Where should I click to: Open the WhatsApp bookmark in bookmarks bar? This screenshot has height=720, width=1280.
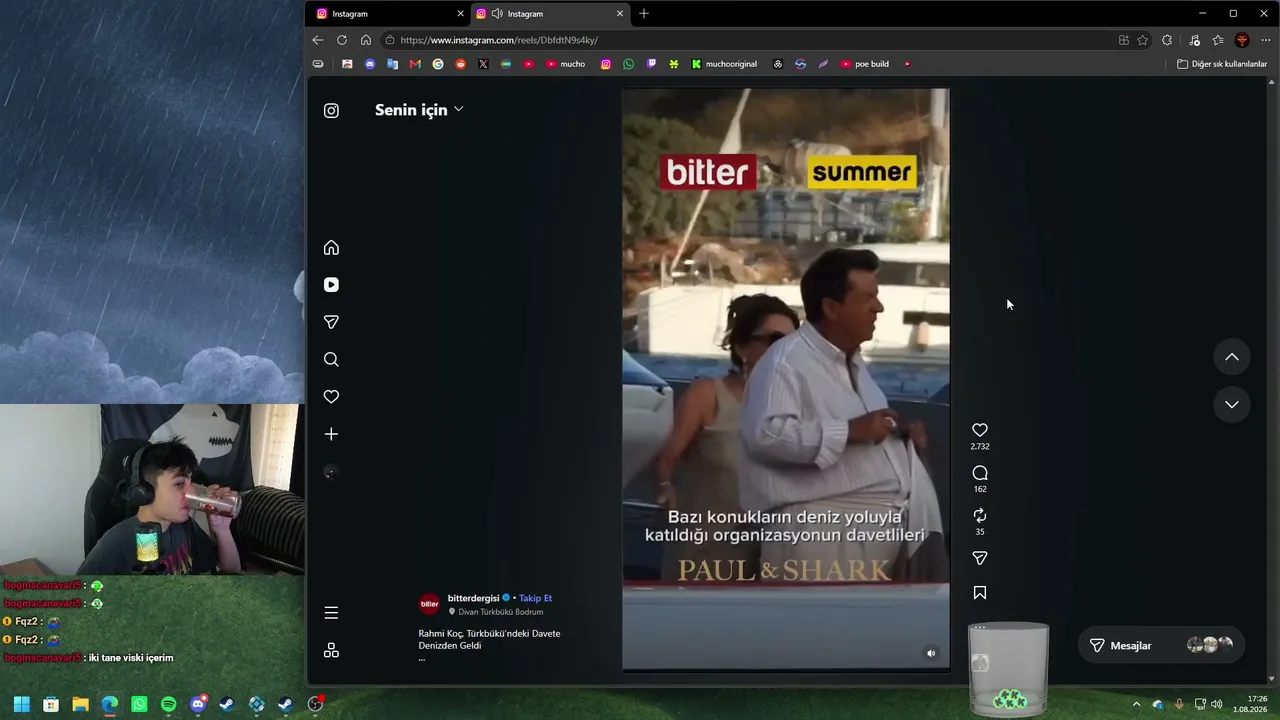(628, 64)
